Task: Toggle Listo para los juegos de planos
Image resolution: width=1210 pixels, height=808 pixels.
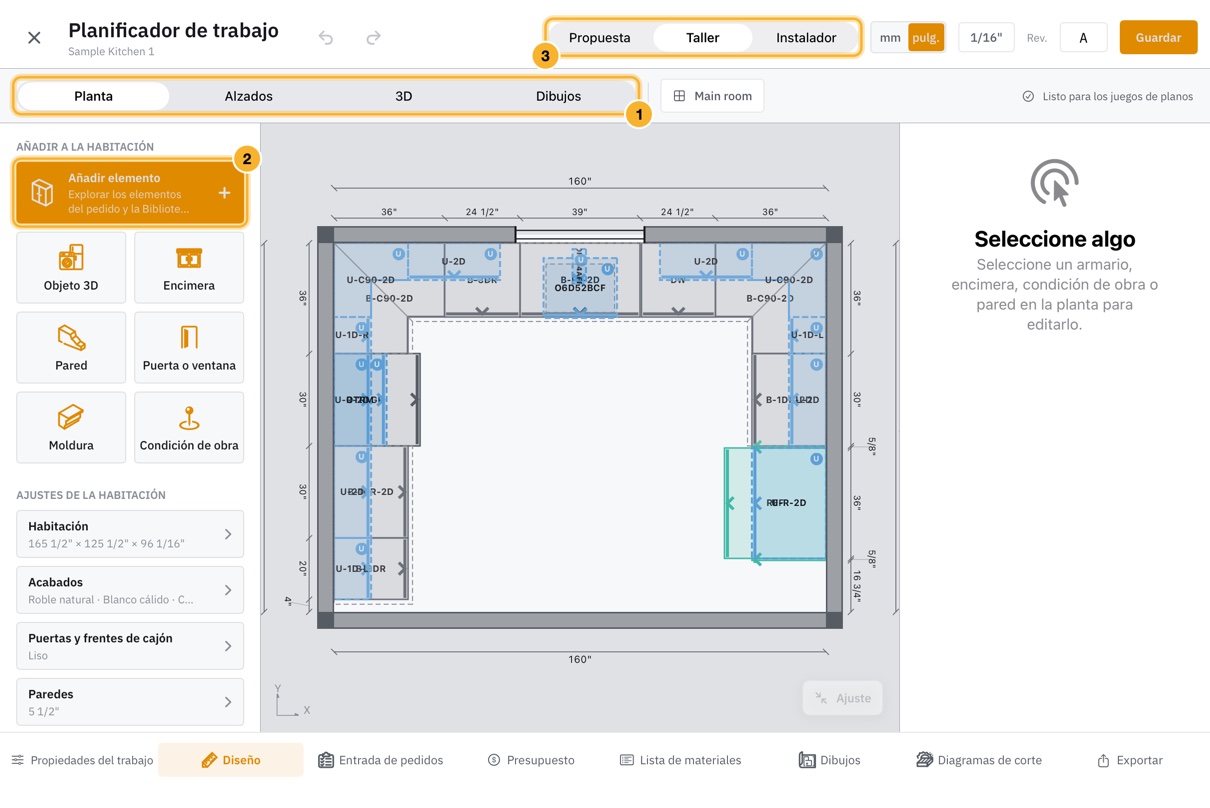Action: coord(1107,96)
